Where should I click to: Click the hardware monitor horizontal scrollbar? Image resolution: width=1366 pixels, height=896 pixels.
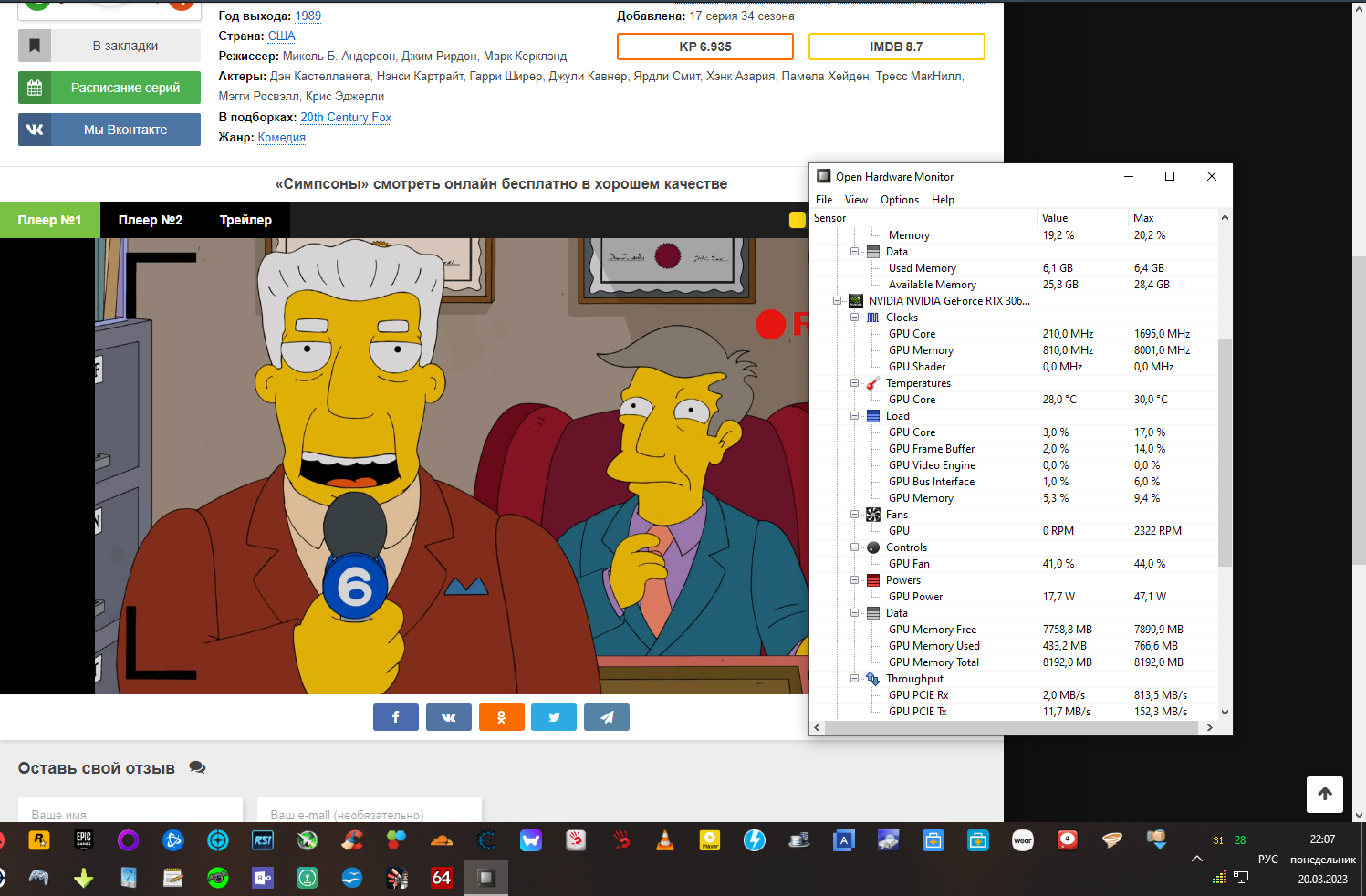tap(1011, 728)
